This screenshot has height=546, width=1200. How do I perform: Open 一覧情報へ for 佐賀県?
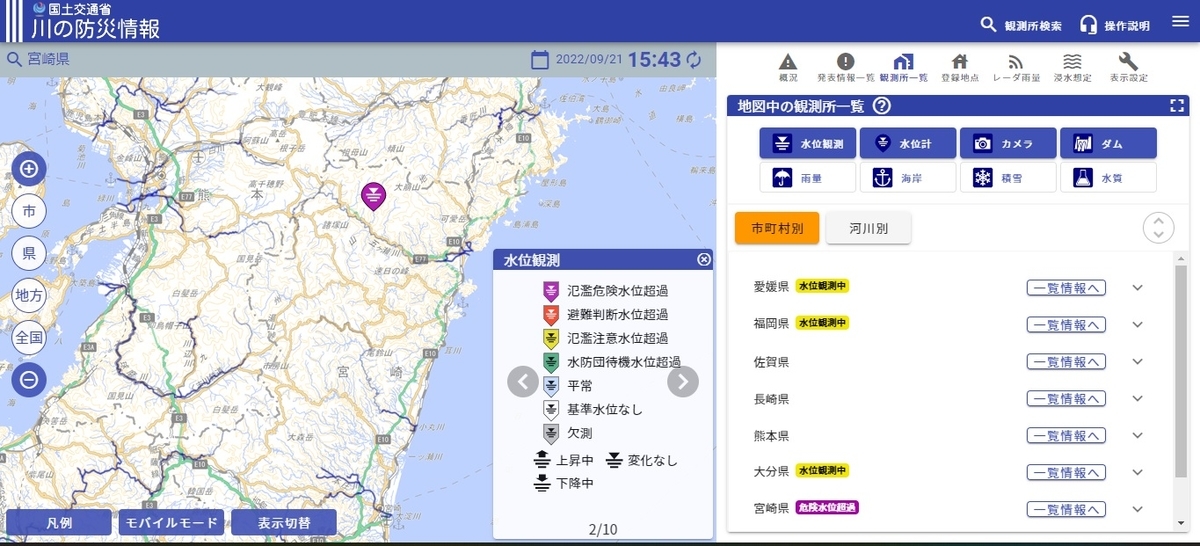tap(1066, 361)
